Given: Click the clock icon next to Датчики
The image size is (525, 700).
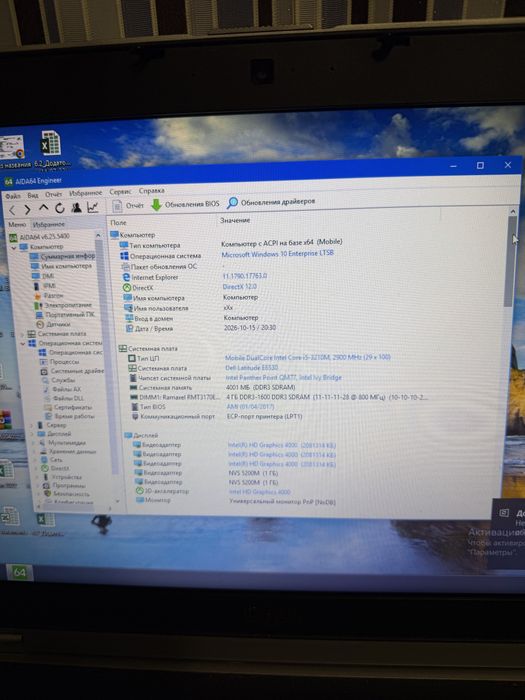Looking at the screenshot, I should pyautogui.click(x=40, y=325).
